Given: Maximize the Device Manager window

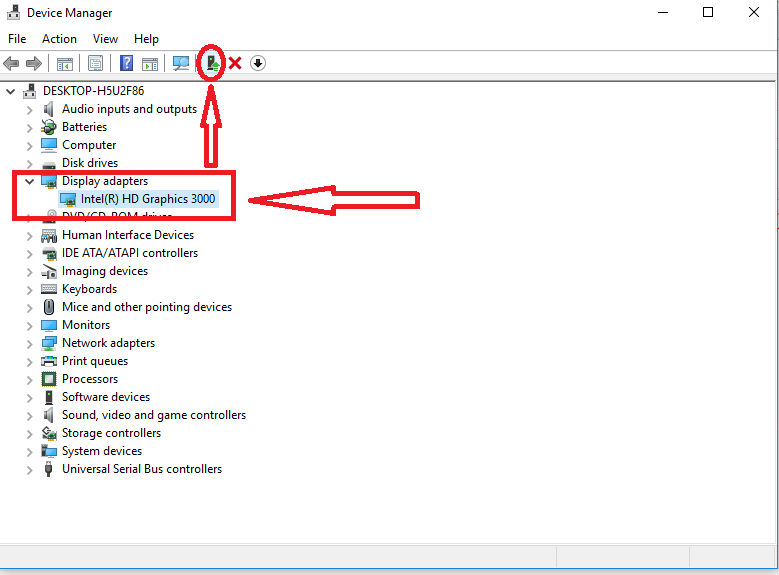Looking at the screenshot, I should [x=708, y=12].
